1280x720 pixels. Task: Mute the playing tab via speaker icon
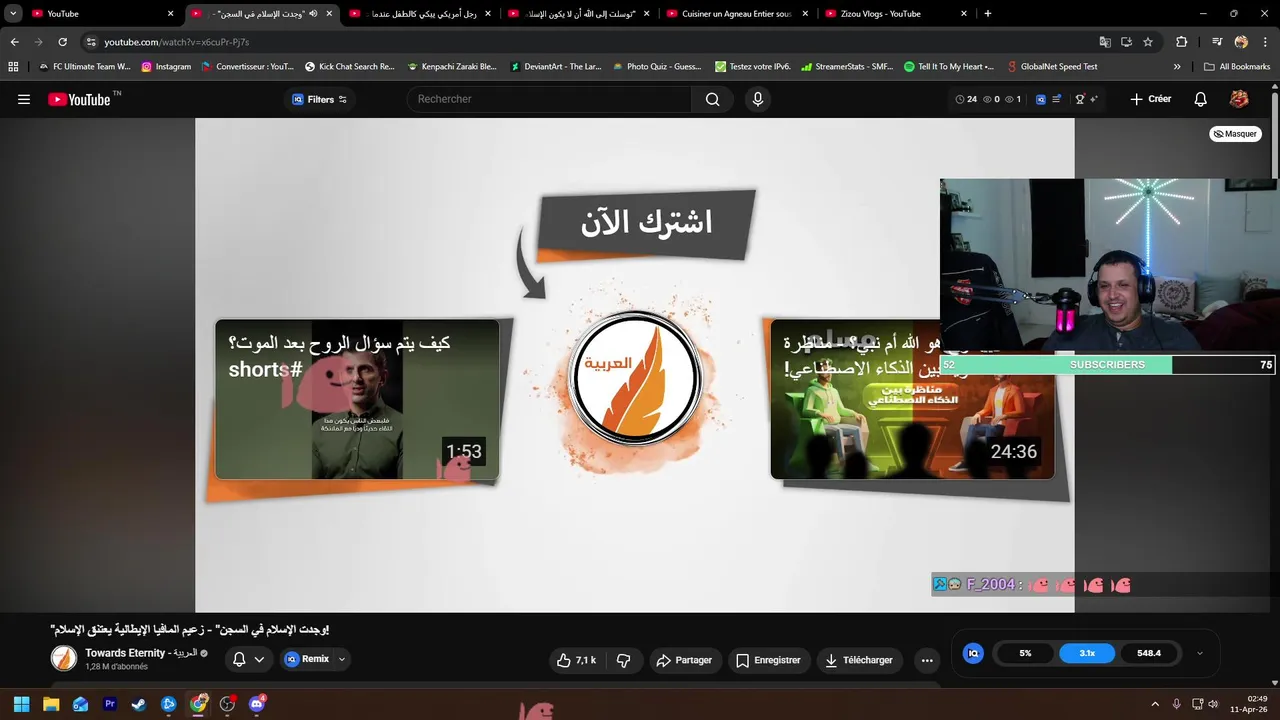pos(313,14)
